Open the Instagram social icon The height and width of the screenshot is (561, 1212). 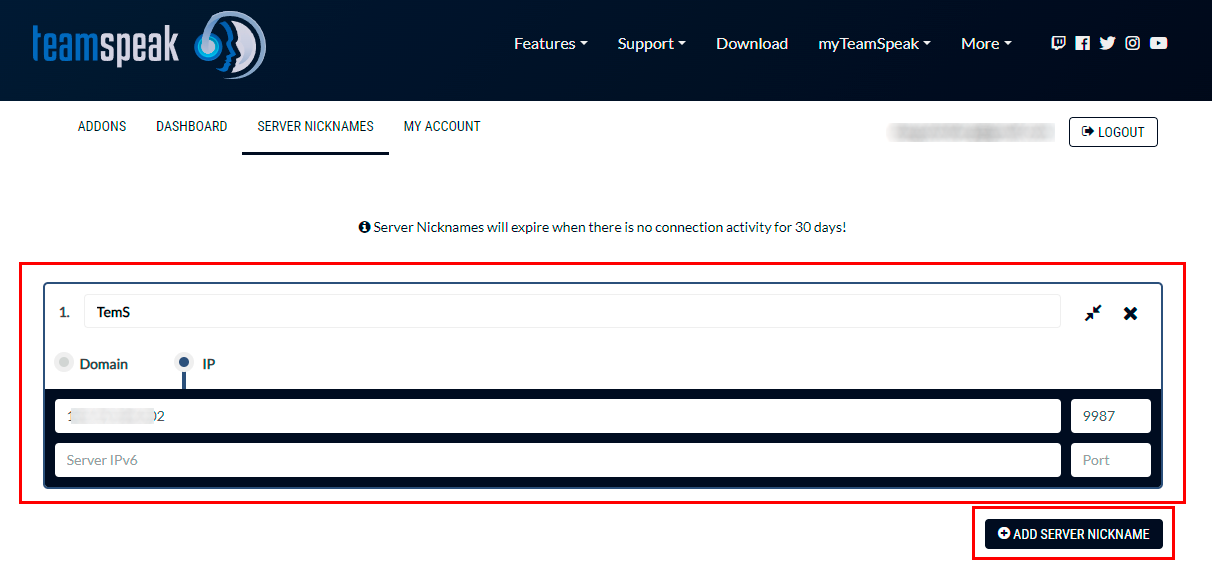tap(1132, 43)
